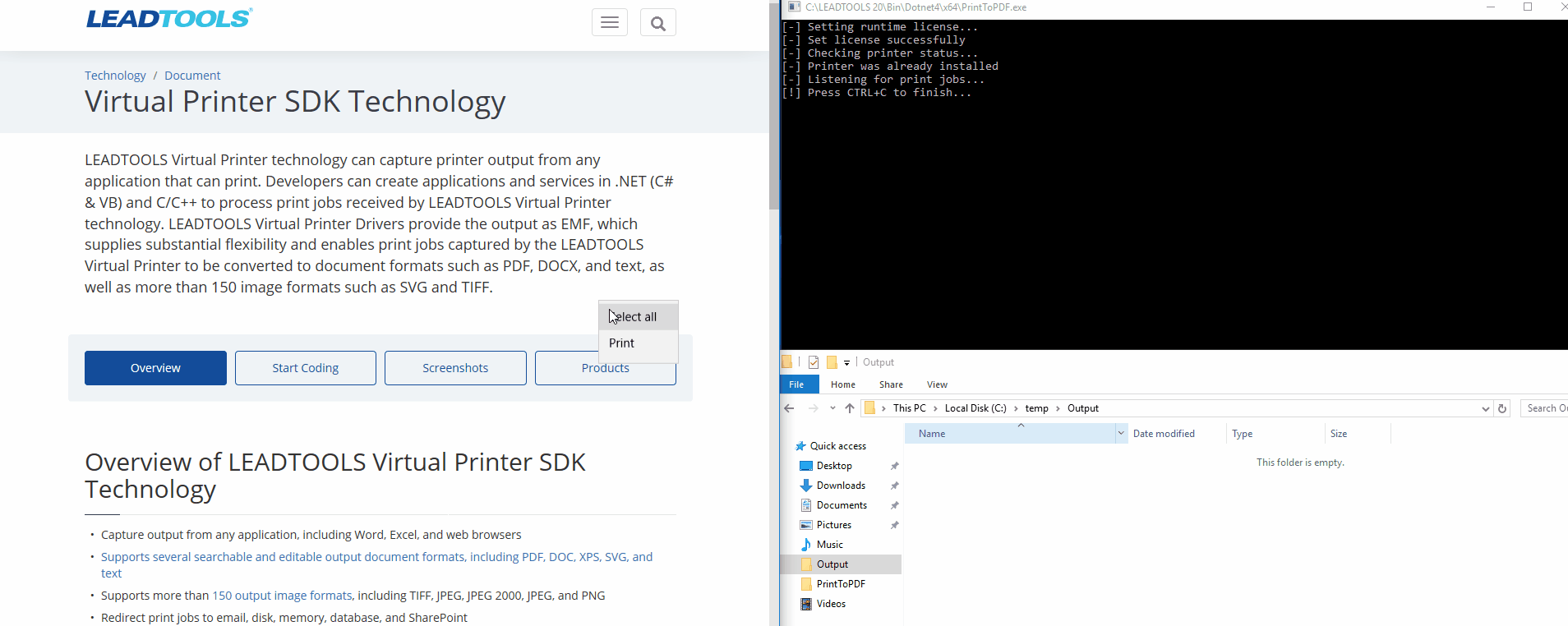The image size is (1568, 626).
Task: Open the hamburger navigation menu on LEADTOOLS page
Action: (x=610, y=23)
